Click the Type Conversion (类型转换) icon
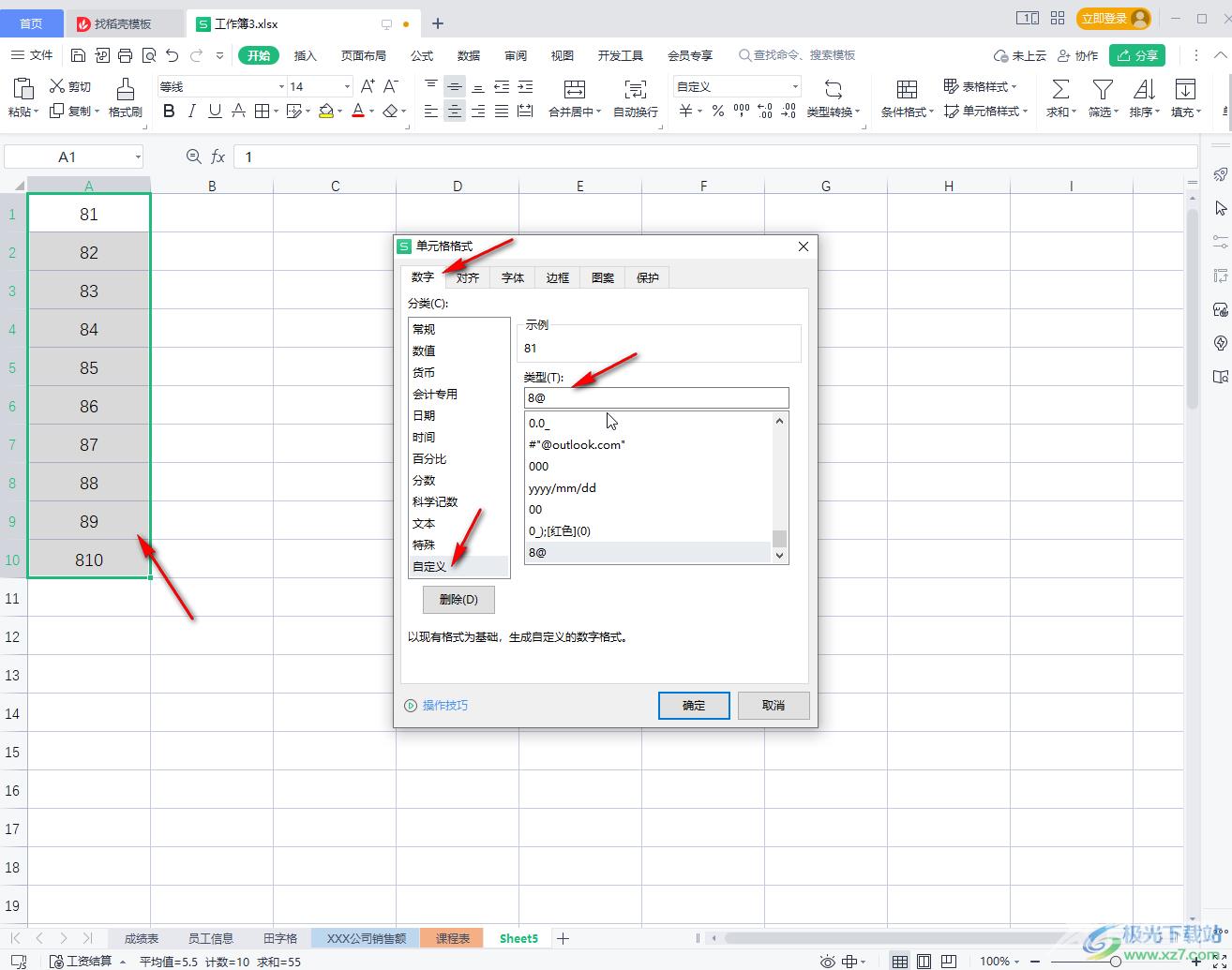Image resolution: width=1232 pixels, height=970 pixels. (833, 89)
